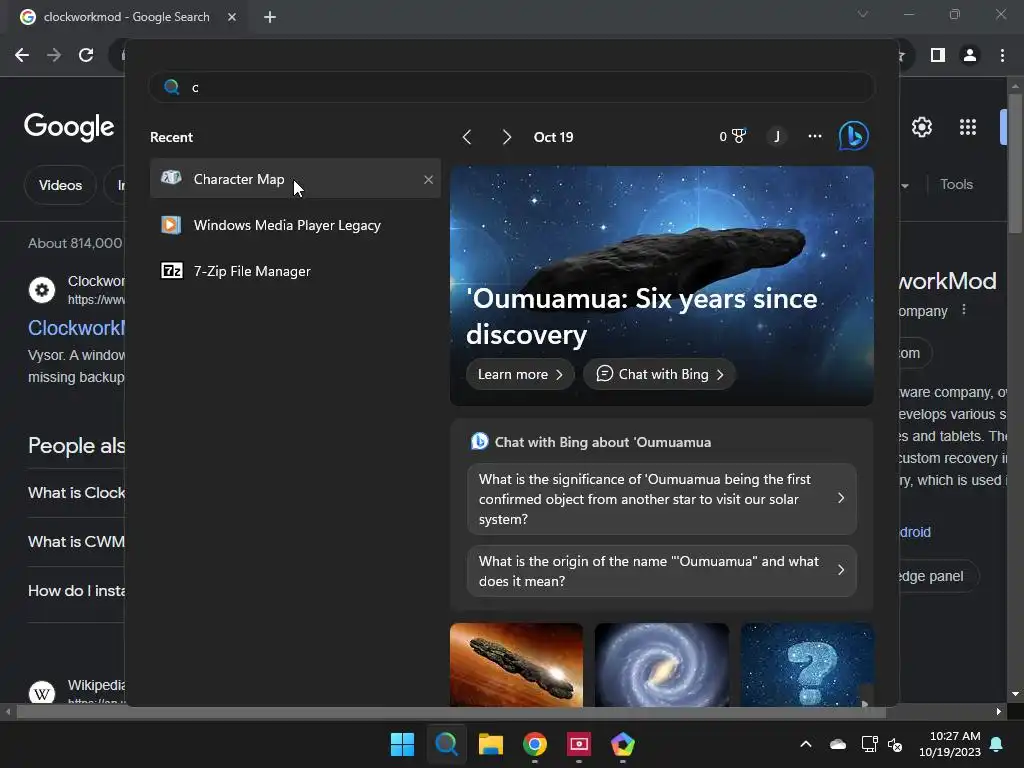Open account J profile button
The height and width of the screenshot is (768, 1024).
(x=776, y=136)
